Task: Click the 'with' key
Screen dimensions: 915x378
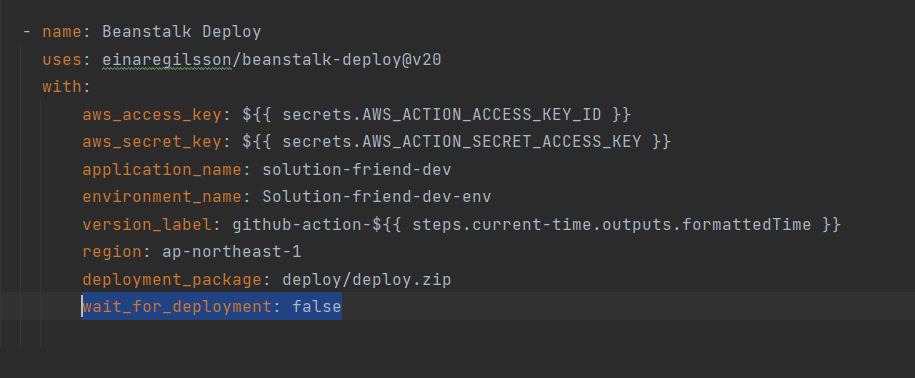Action: tap(62, 87)
